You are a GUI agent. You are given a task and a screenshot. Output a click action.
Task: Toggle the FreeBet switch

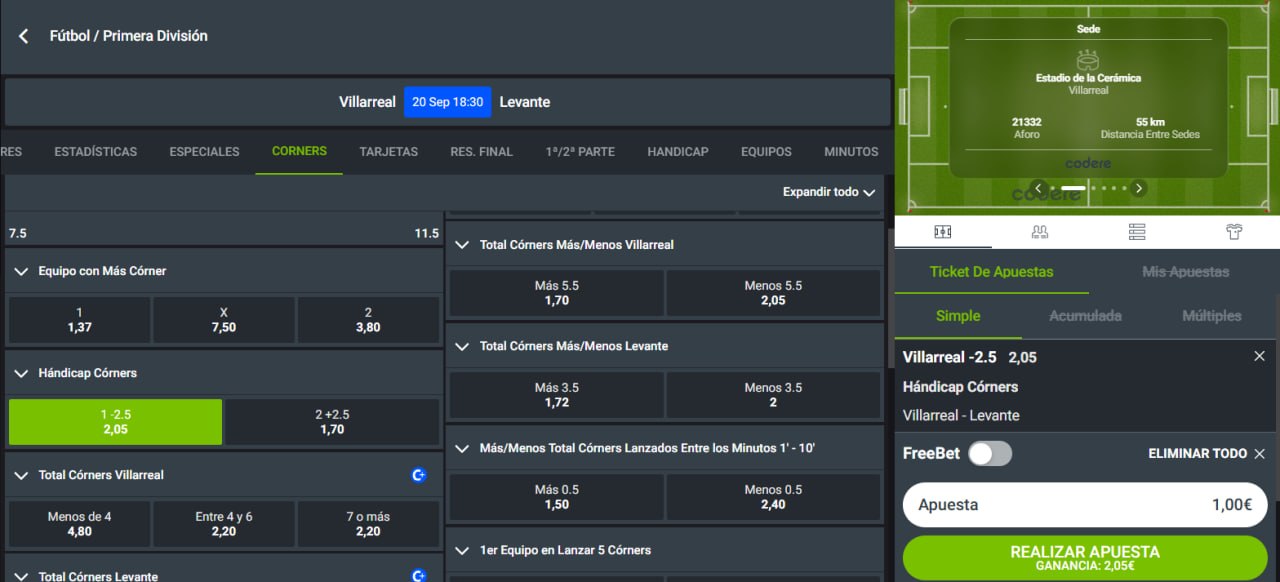click(989, 453)
